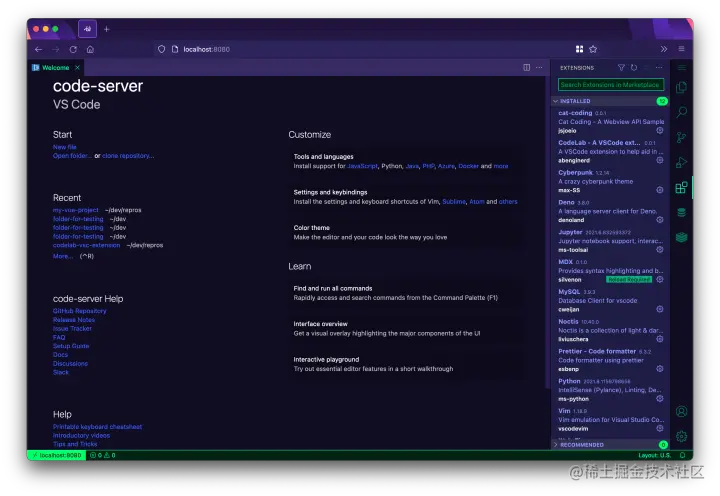Bookmark this page with the star
Image resolution: width=720 pixels, height=496 pixels.
[593, 49]
